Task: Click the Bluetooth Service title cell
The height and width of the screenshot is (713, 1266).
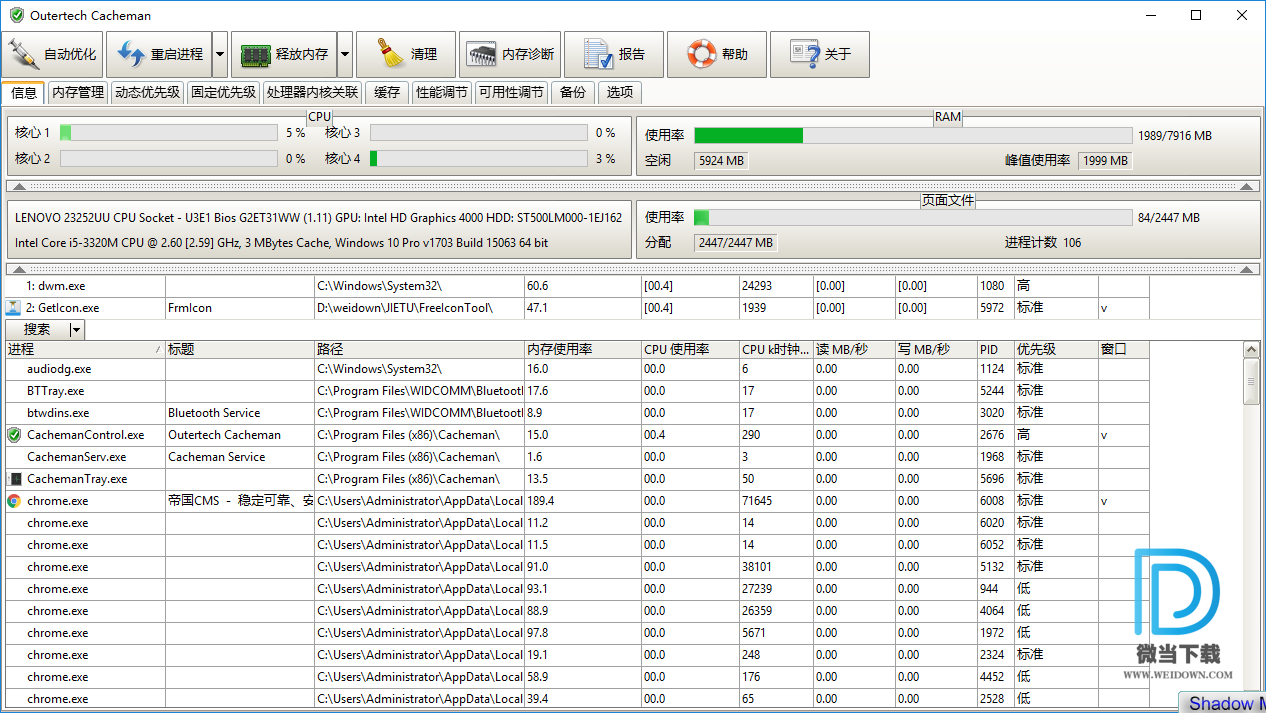Action: click(x=240, y=413)
